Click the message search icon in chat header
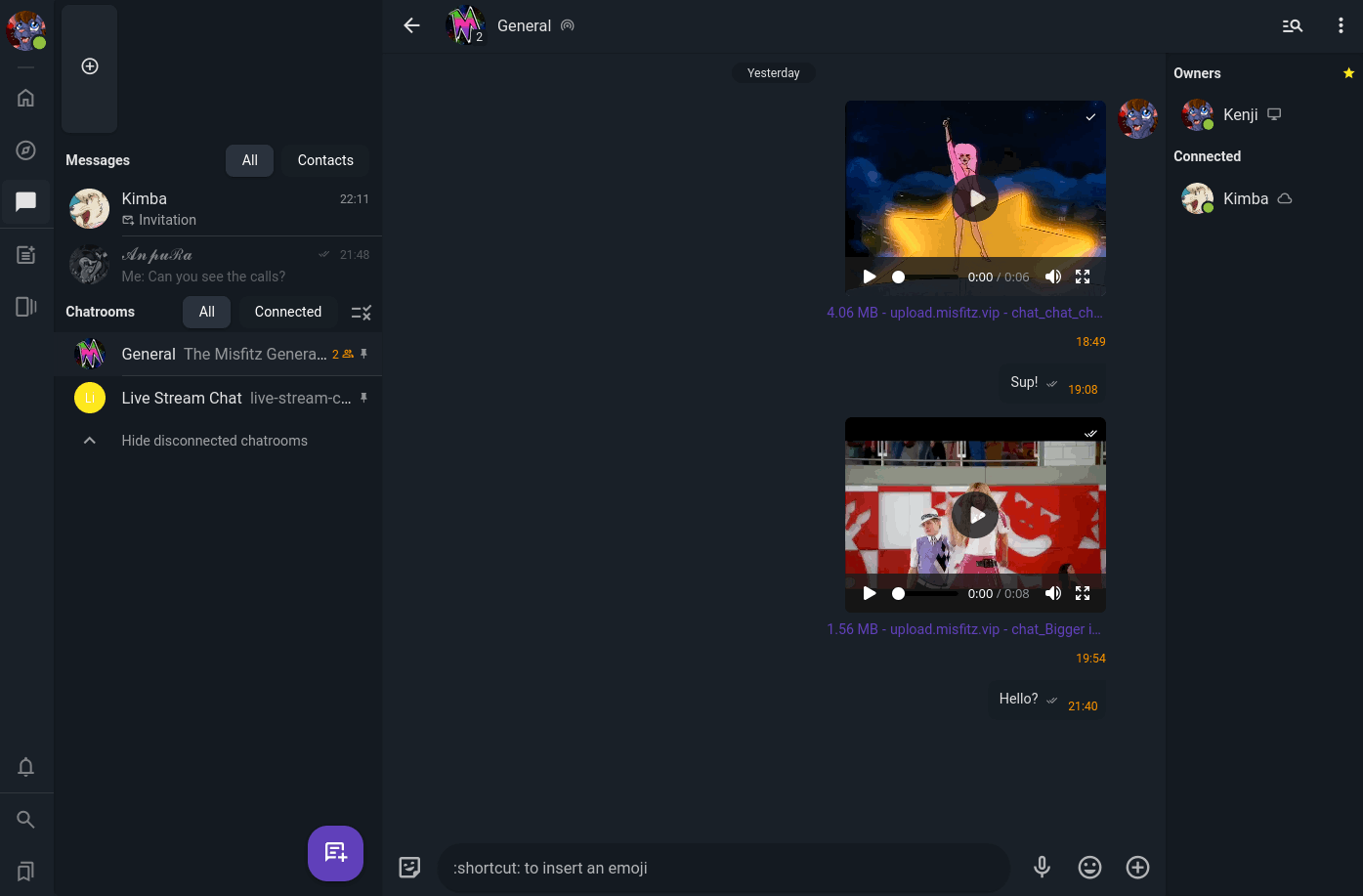 click(1292, 25)
